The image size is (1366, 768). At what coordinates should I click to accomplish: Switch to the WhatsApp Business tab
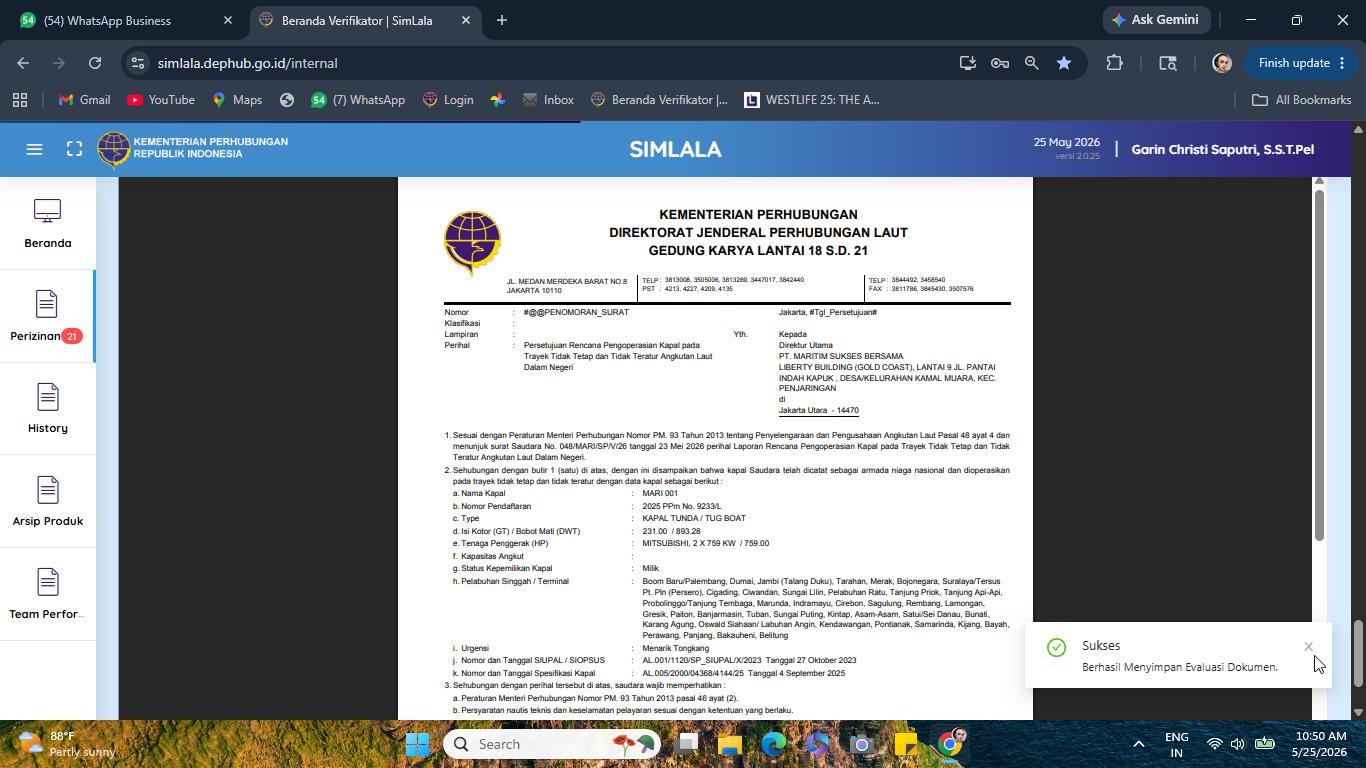tap(125, 20)
